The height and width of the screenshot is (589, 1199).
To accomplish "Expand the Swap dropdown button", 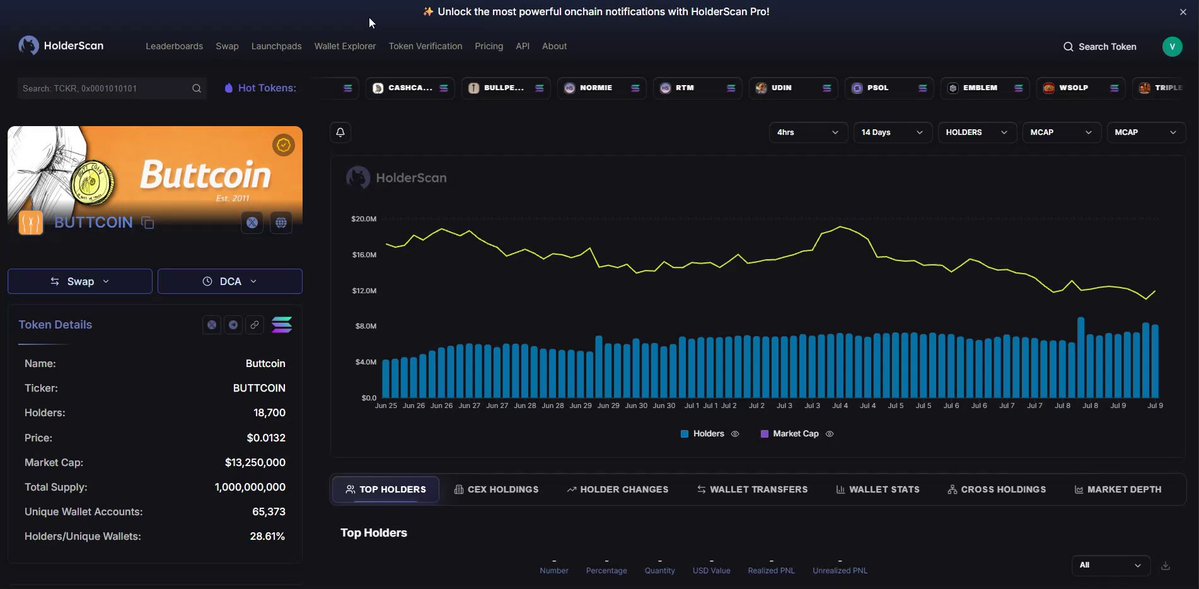I will coord(80,281).
